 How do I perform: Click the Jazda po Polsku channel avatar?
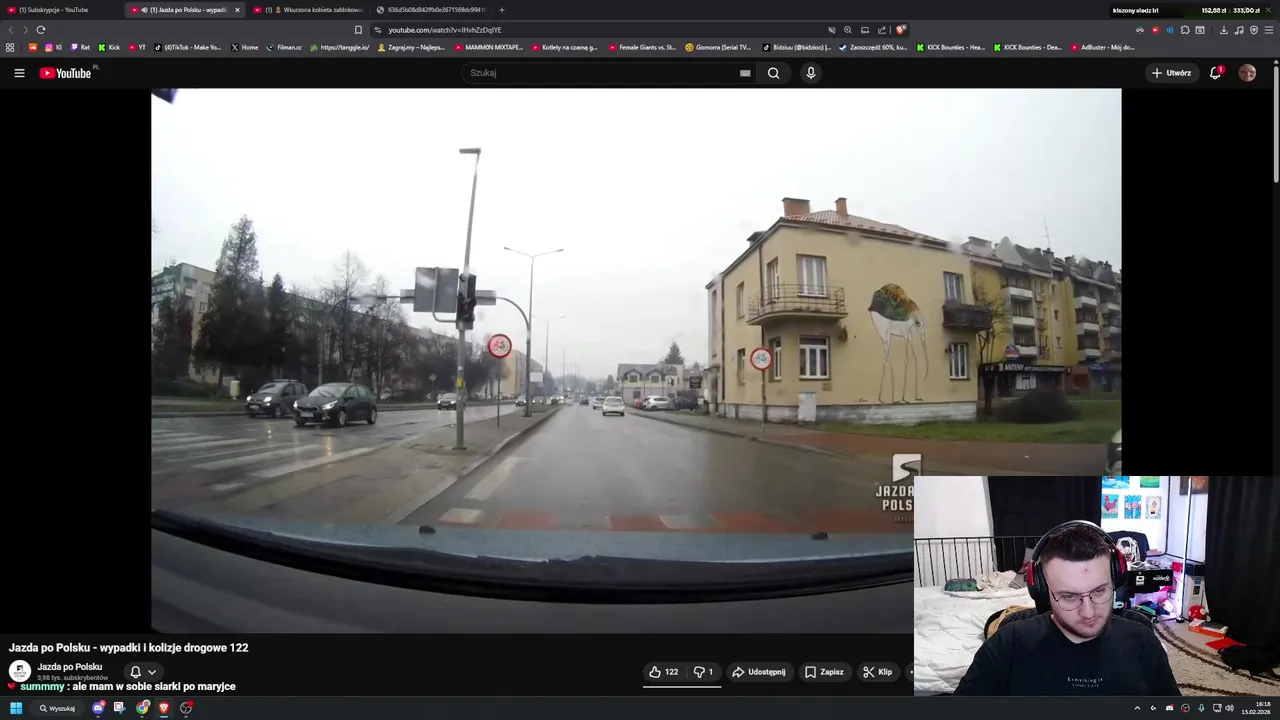pos(19,672)
